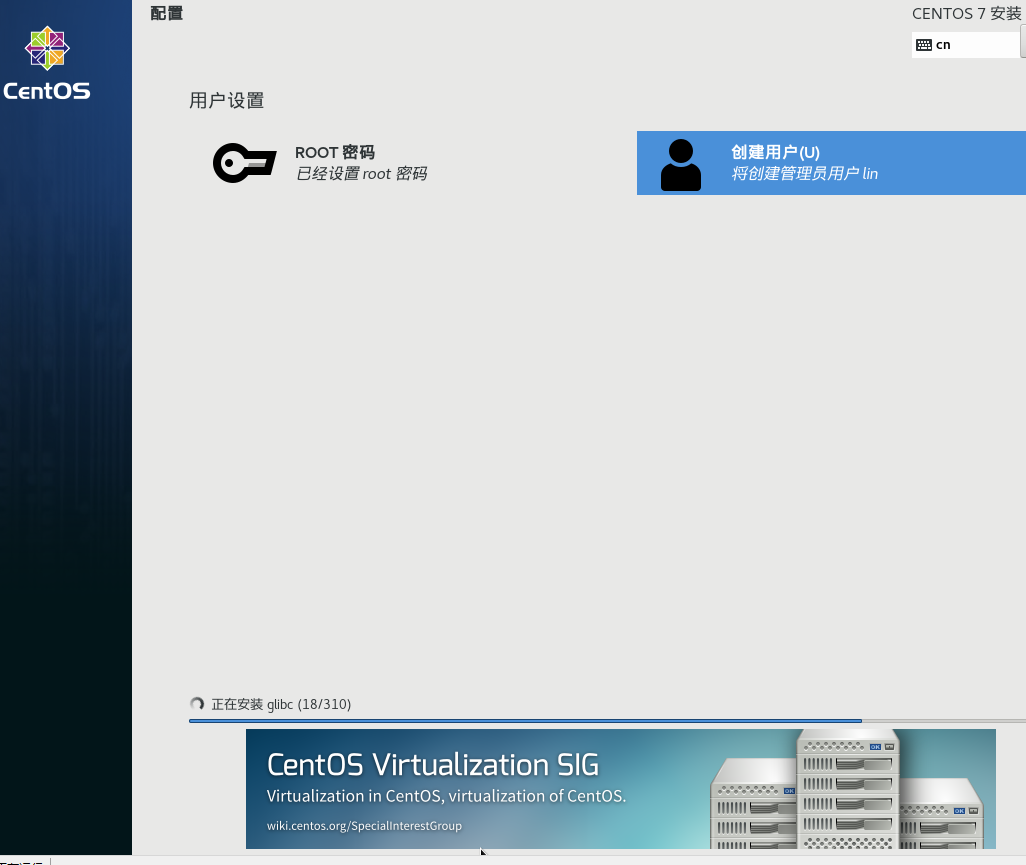1026x865 pixels.
Task: Select the cn keyboard layout indicator
Action: pos(965,45)
